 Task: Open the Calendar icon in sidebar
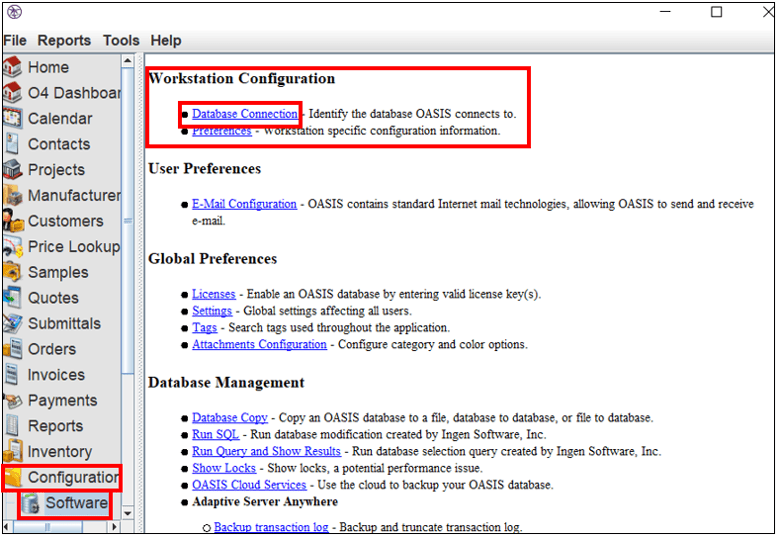[x=12, y=118]
